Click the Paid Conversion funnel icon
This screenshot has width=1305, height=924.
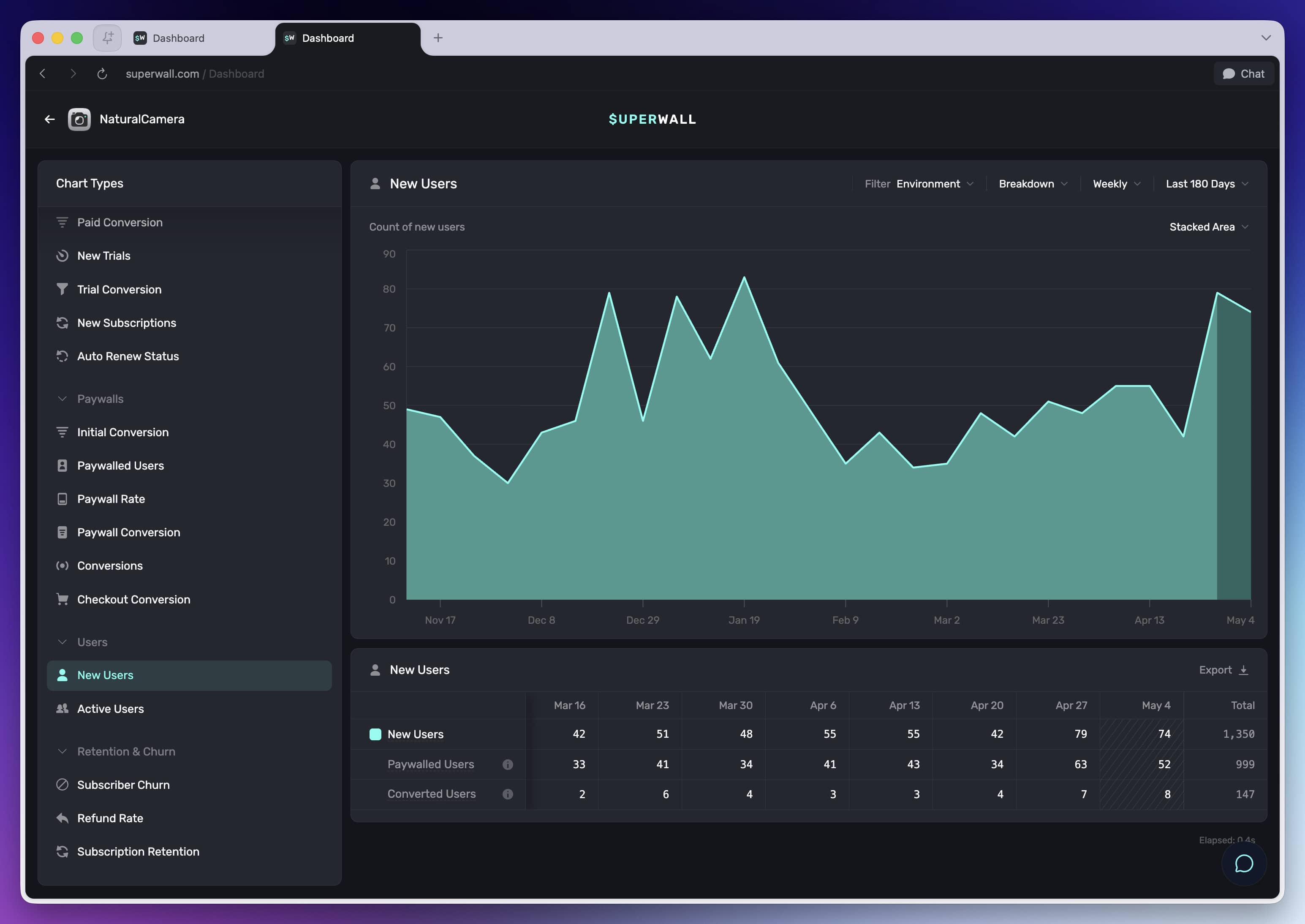62,223
